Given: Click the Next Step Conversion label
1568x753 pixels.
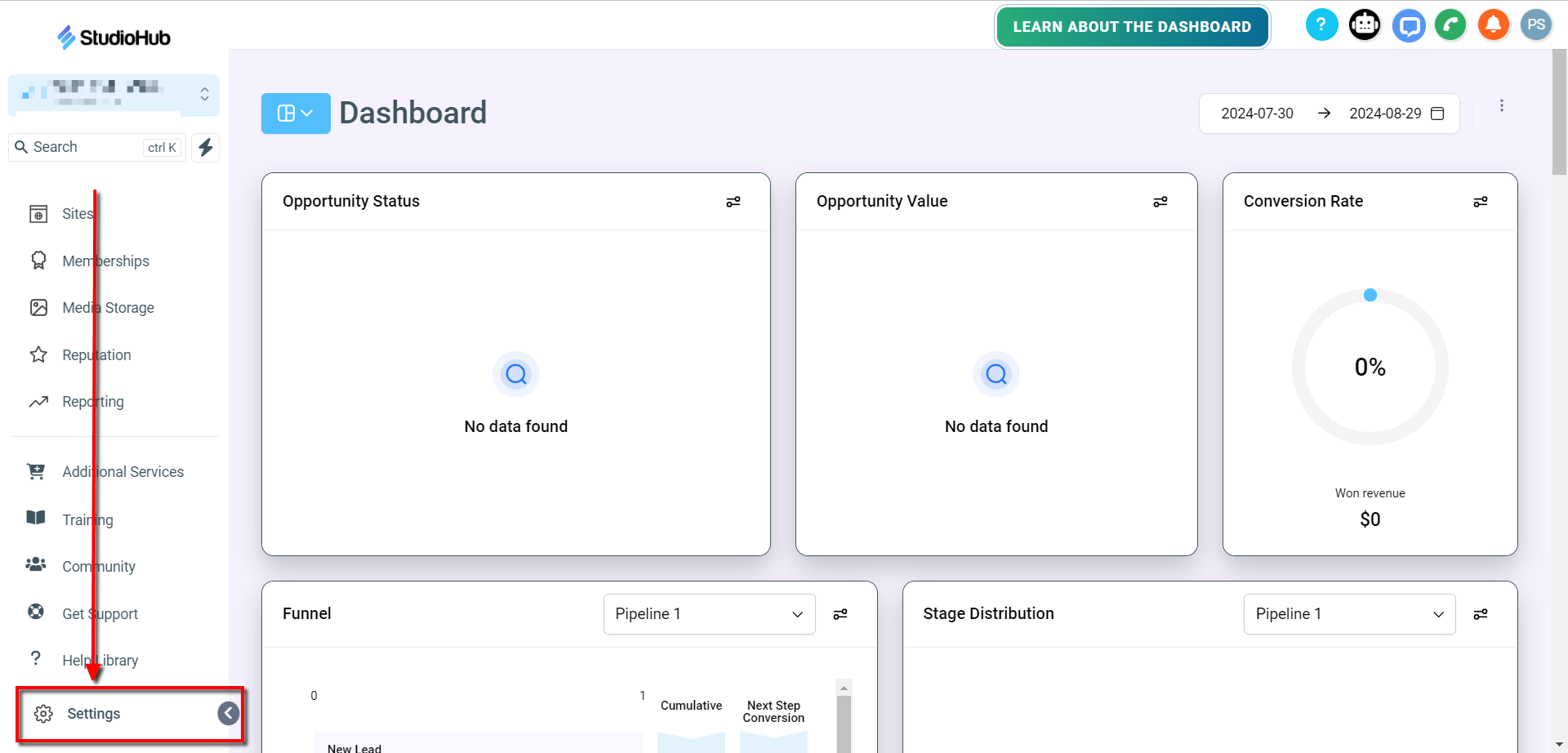Looking at the screenshot, I should 773,711.
